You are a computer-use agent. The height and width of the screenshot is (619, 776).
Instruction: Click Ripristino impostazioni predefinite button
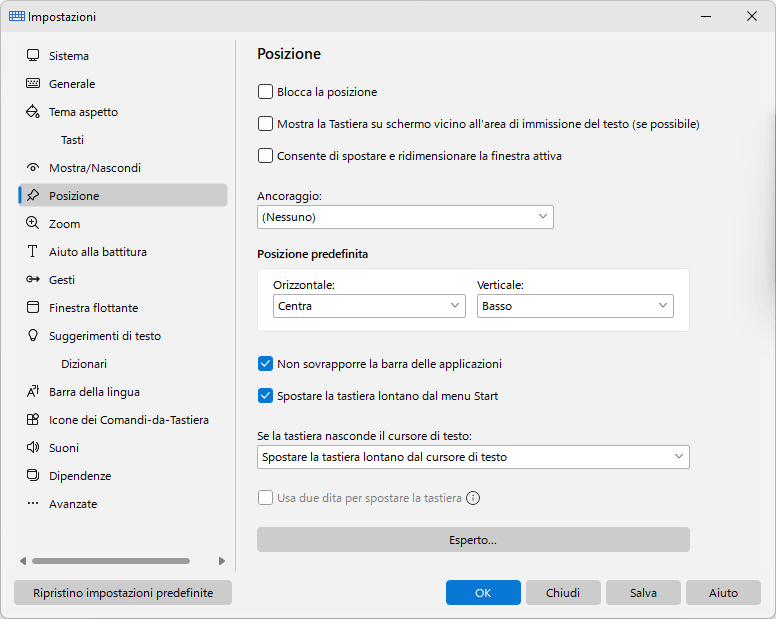tap(123, 592)
